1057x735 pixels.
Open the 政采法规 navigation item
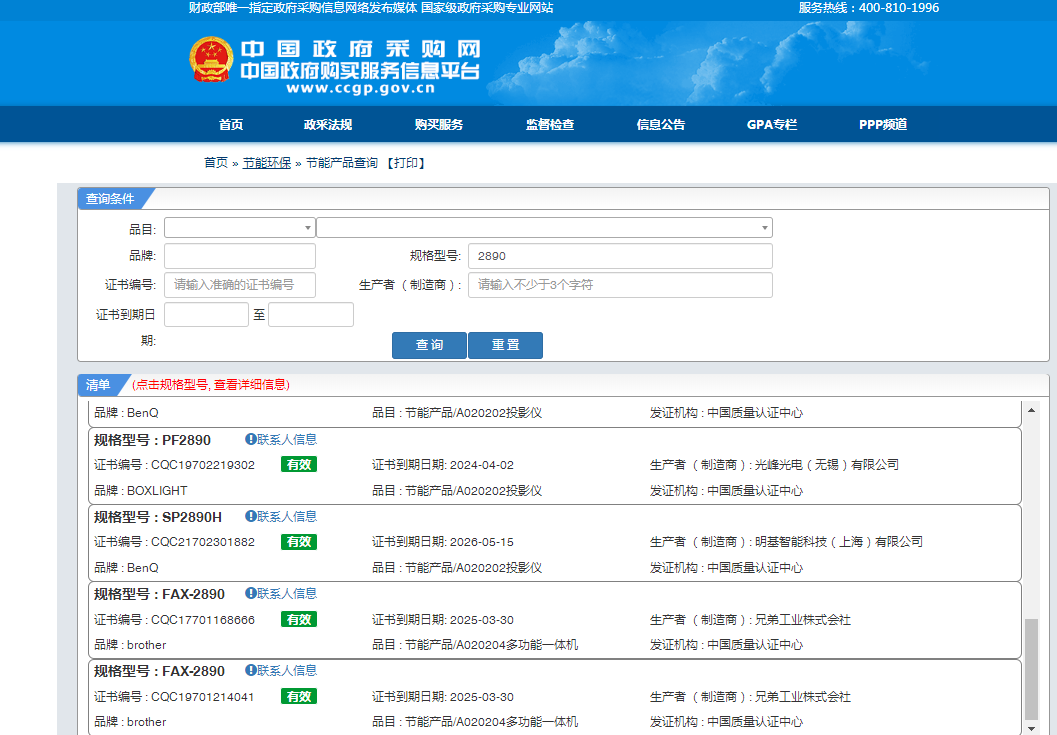(328, 125)
